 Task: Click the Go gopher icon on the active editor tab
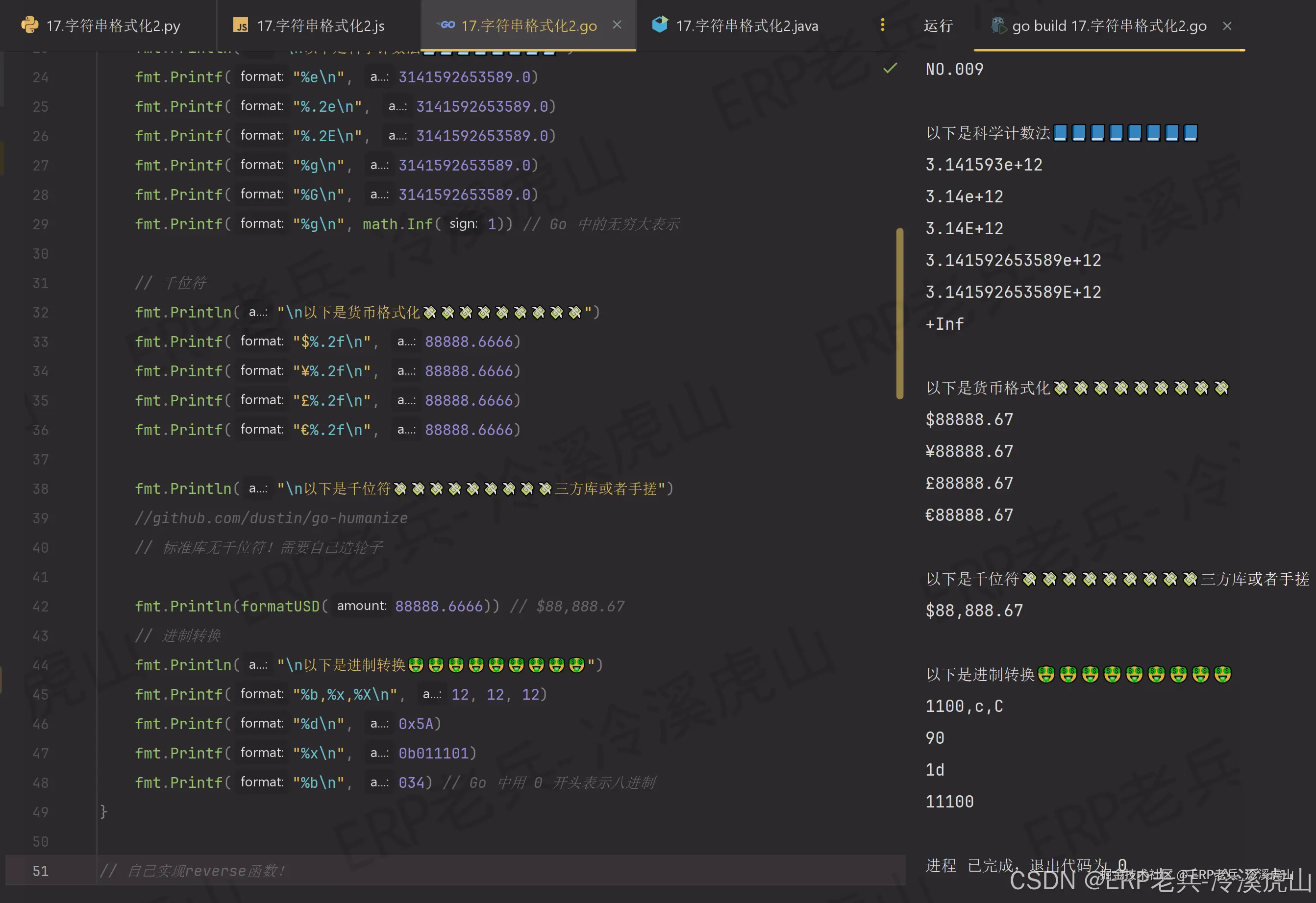click(447, 25)
